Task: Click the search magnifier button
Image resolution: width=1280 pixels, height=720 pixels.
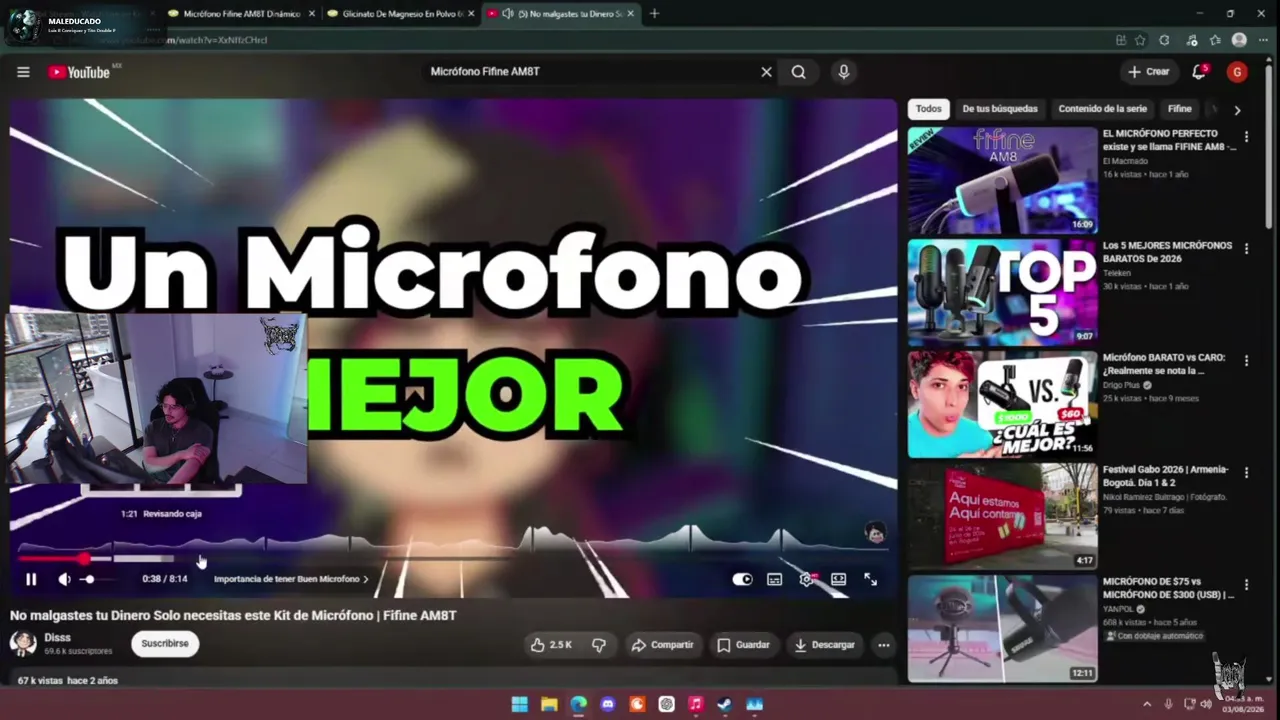Action: pos(798,72)
